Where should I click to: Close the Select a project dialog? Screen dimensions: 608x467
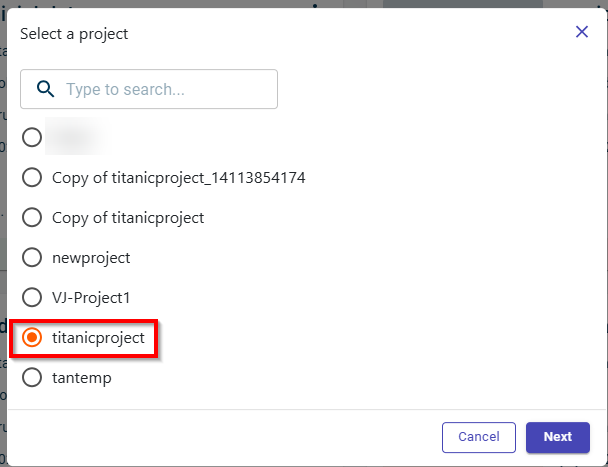[x=582, y=32]
